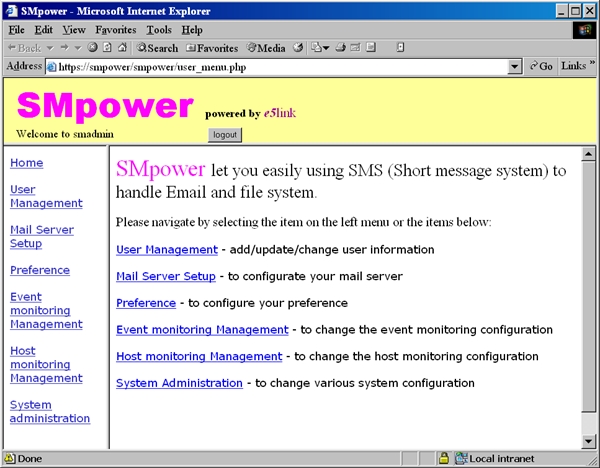Open the Search toolbar button
Image resolution: width=600 pixels, height=468 pixels.
pos(157,47)
